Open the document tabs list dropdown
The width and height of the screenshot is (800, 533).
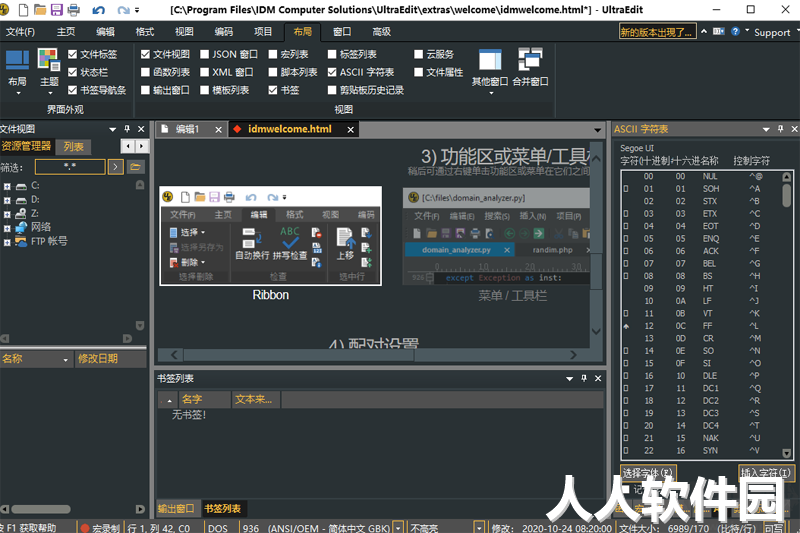click(x=597, y=130)
